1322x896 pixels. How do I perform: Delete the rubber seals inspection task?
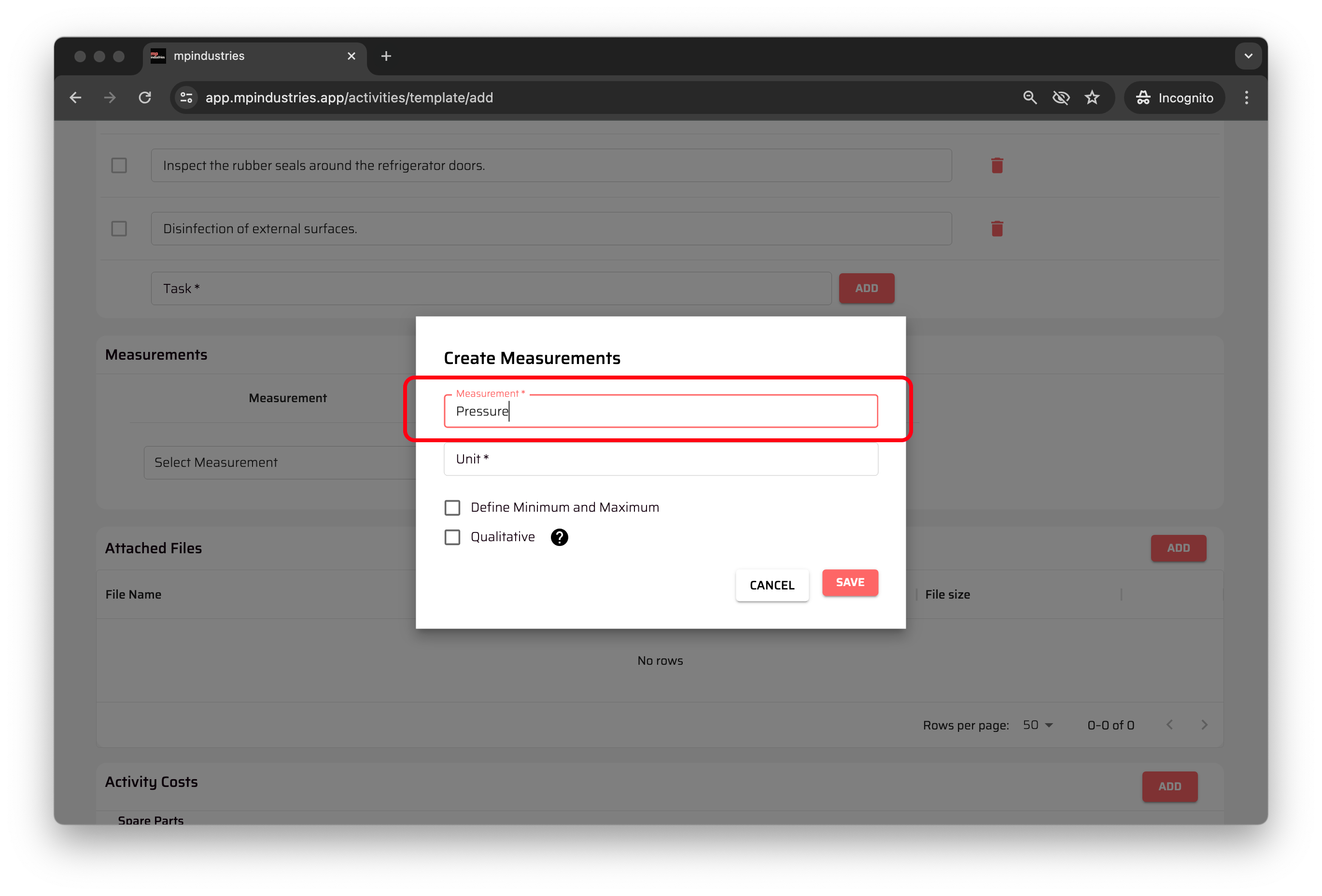(x=997, y=166)
